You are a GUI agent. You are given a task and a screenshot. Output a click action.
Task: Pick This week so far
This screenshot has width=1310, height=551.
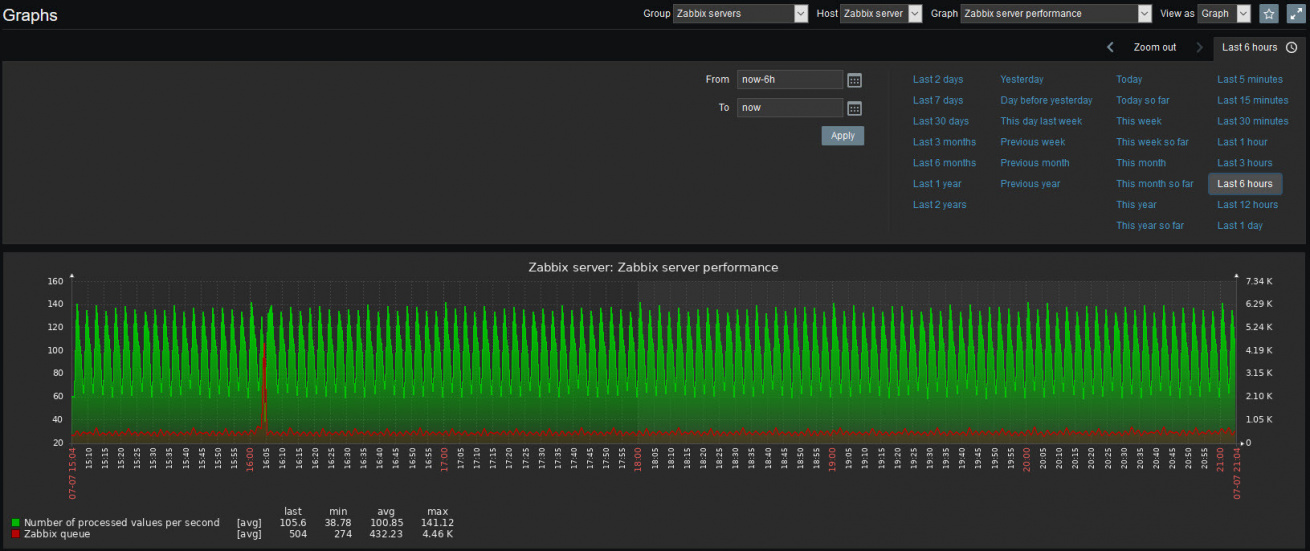pos(1152,142)
